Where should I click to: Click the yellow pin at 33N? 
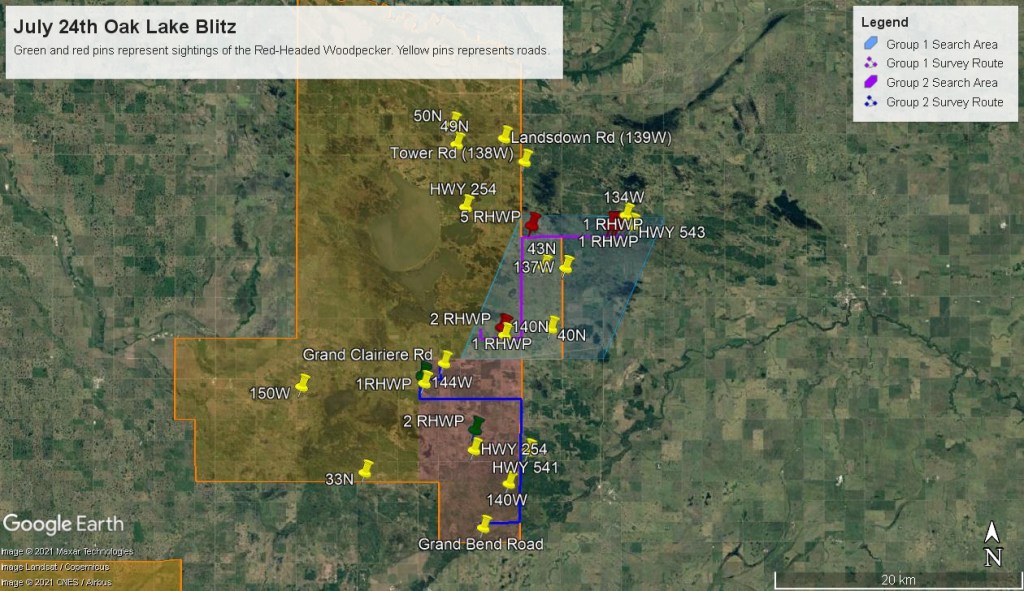(x=367, y=468)
